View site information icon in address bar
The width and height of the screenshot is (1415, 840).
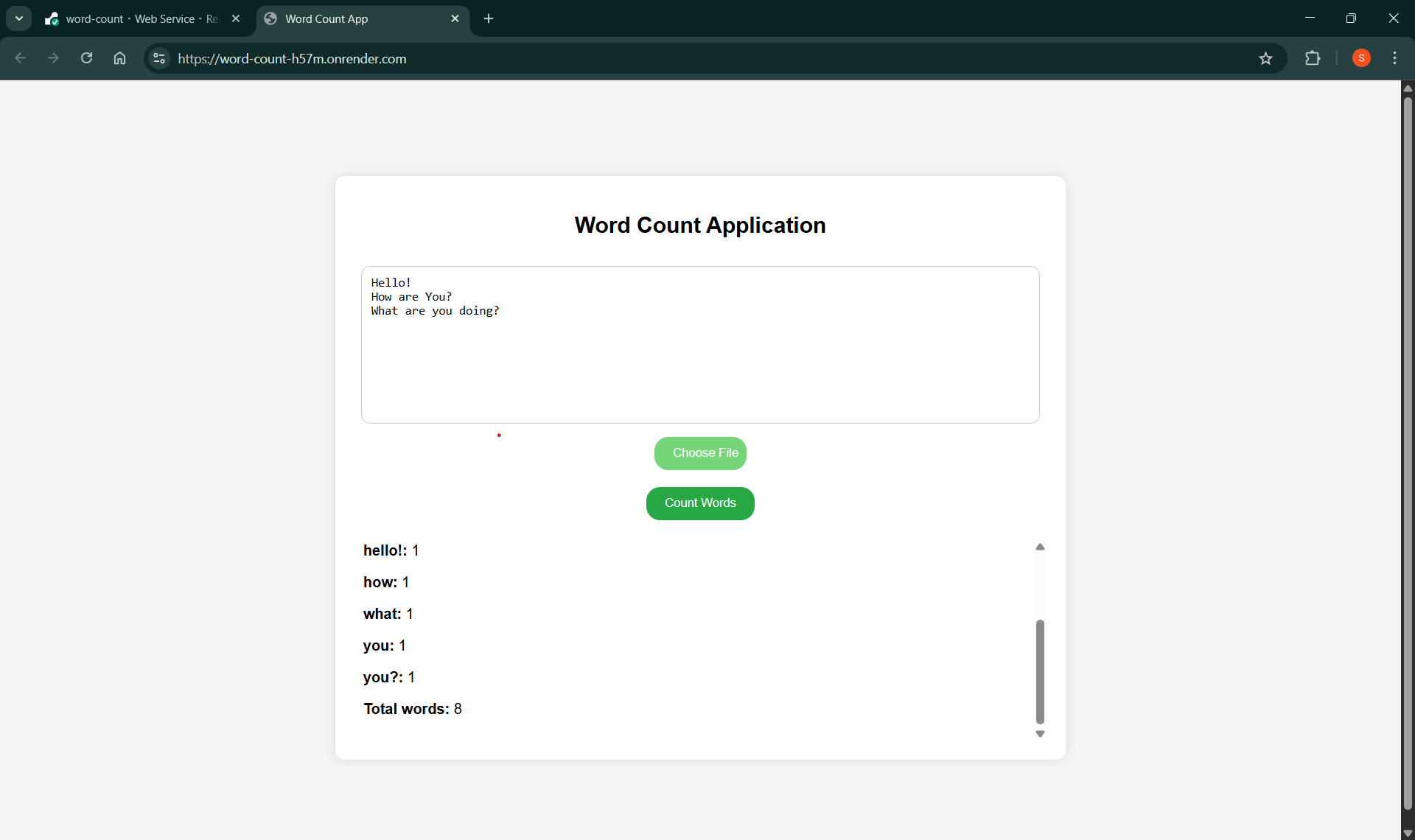[x=159, y=58]
